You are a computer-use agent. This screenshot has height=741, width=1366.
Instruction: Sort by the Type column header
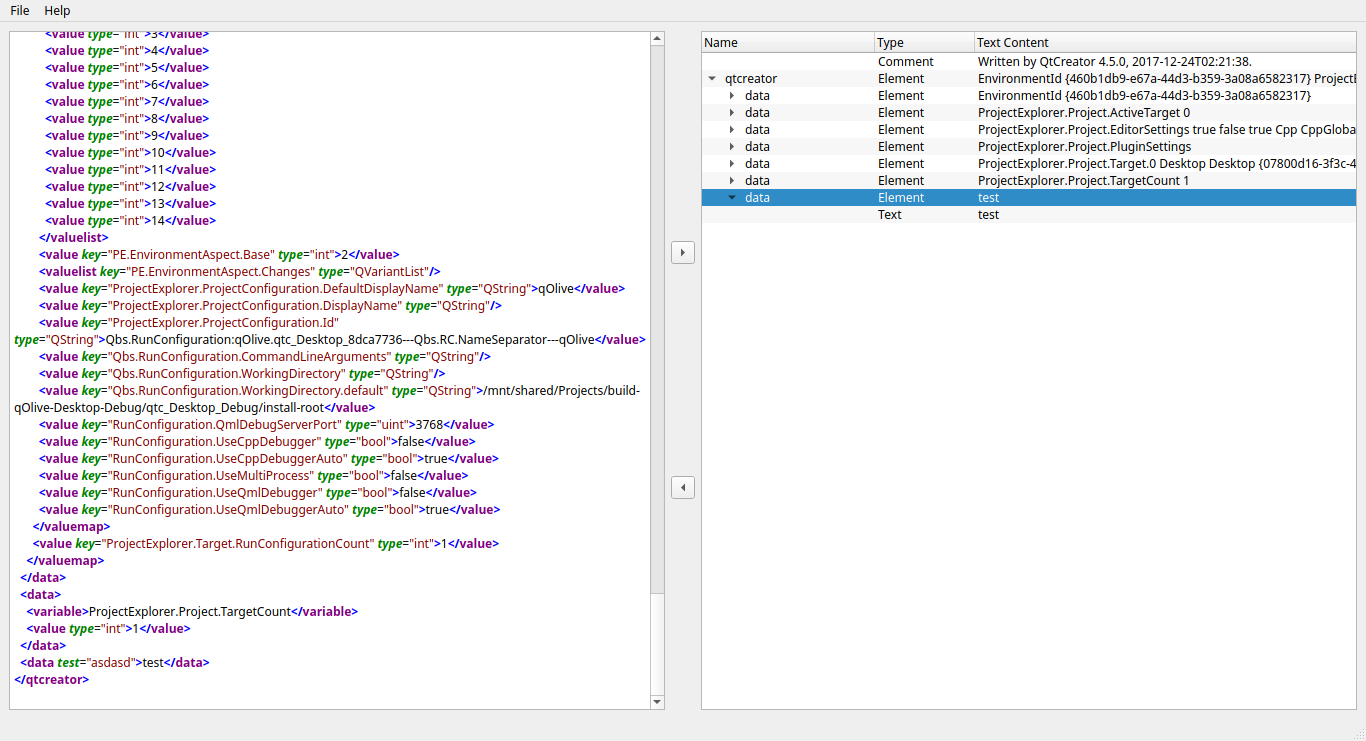coord(924,43)
